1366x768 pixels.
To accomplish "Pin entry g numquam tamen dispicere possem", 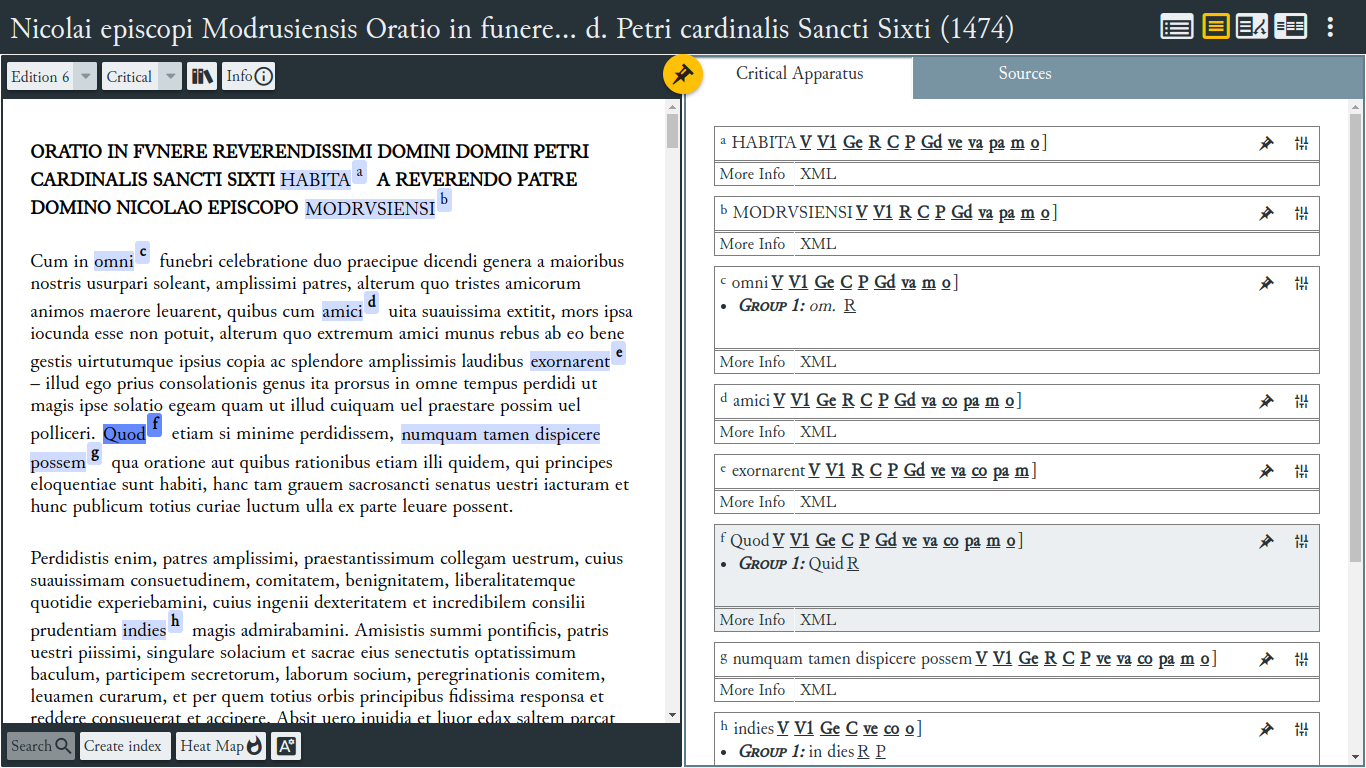I will click(1266, 659).
